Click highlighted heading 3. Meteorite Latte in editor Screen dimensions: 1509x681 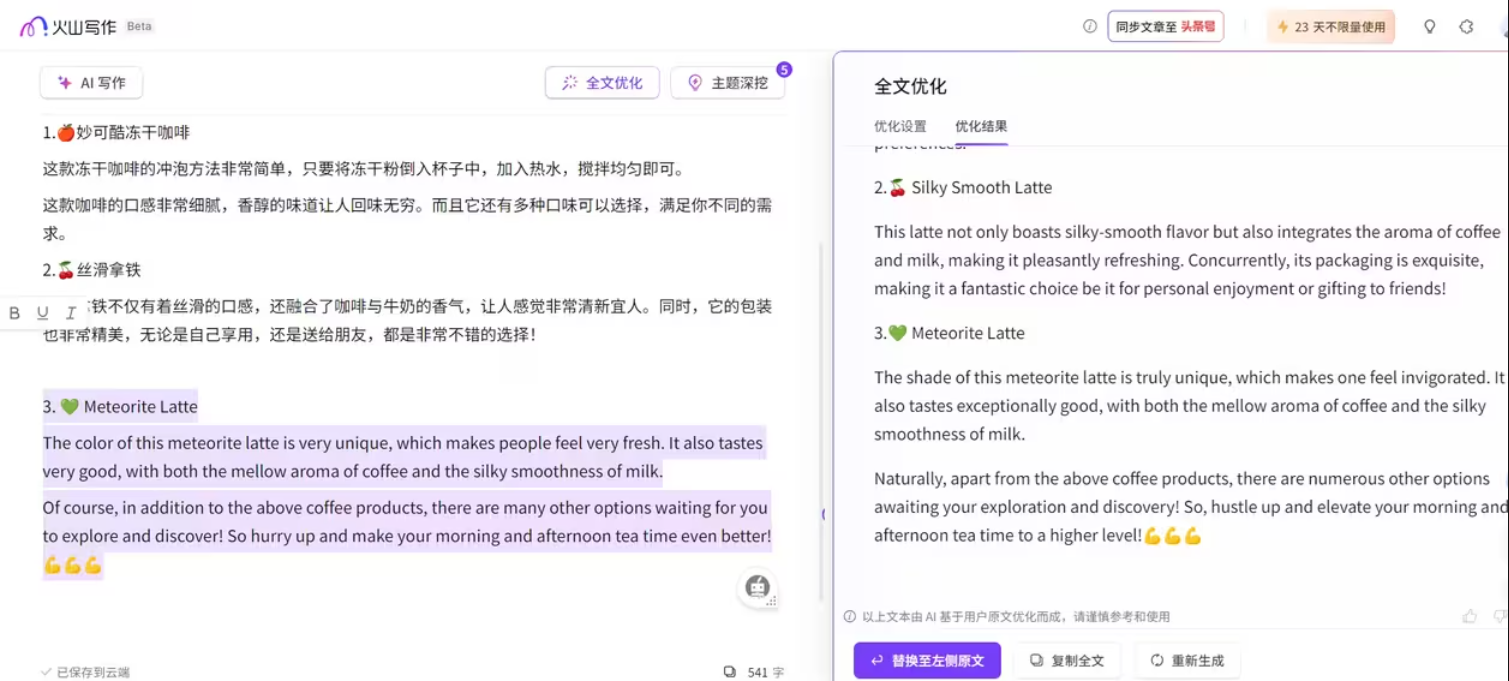point(120,406)
